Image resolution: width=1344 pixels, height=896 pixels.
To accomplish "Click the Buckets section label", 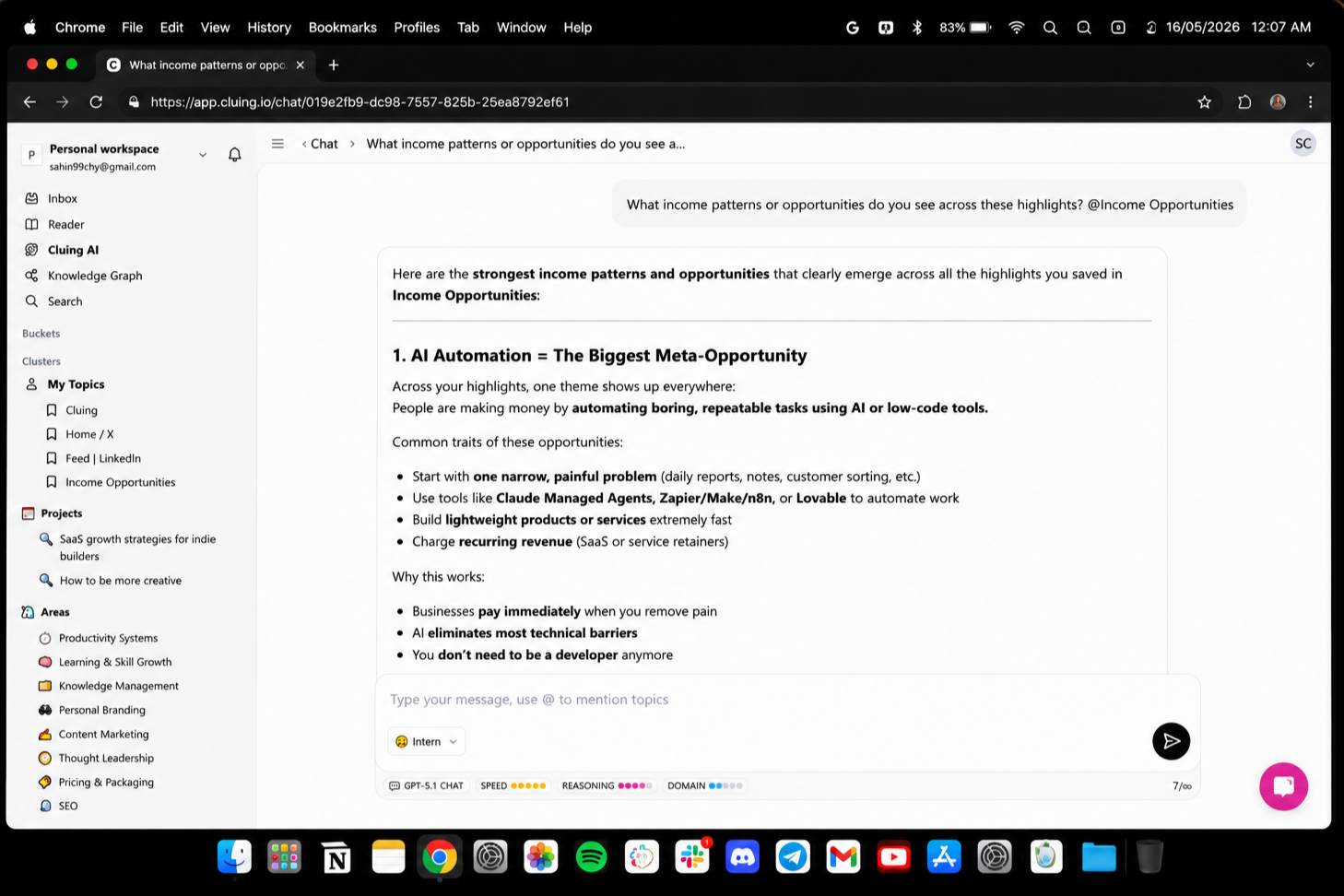I will (x=41, y=334).
